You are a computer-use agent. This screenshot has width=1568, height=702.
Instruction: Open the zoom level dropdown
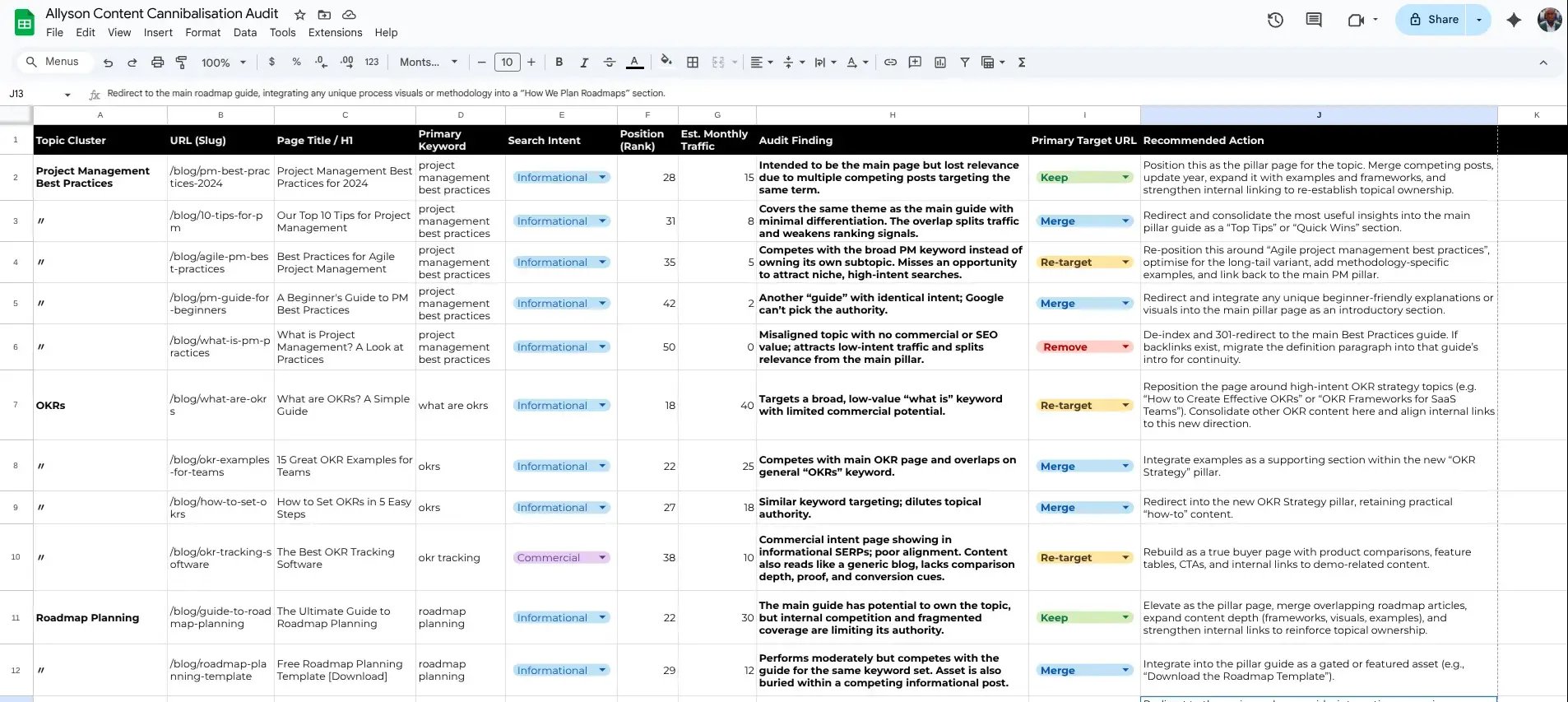pos(224,63)
